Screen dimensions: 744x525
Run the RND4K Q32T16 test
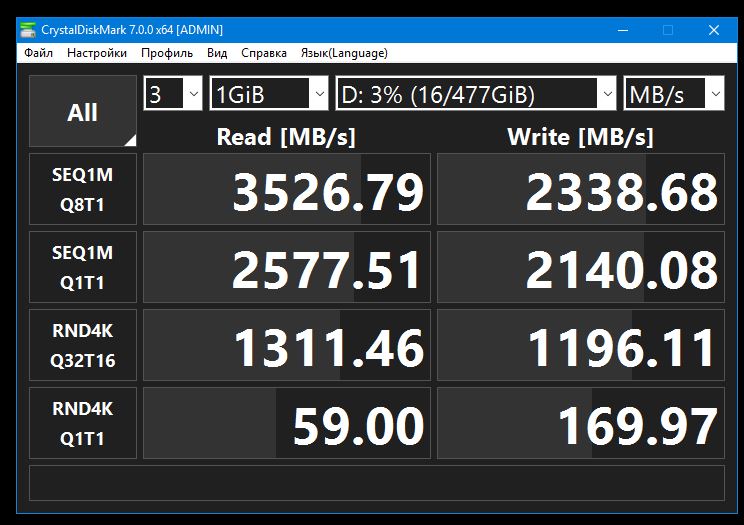pyautogui.click(x=83, y=345)
